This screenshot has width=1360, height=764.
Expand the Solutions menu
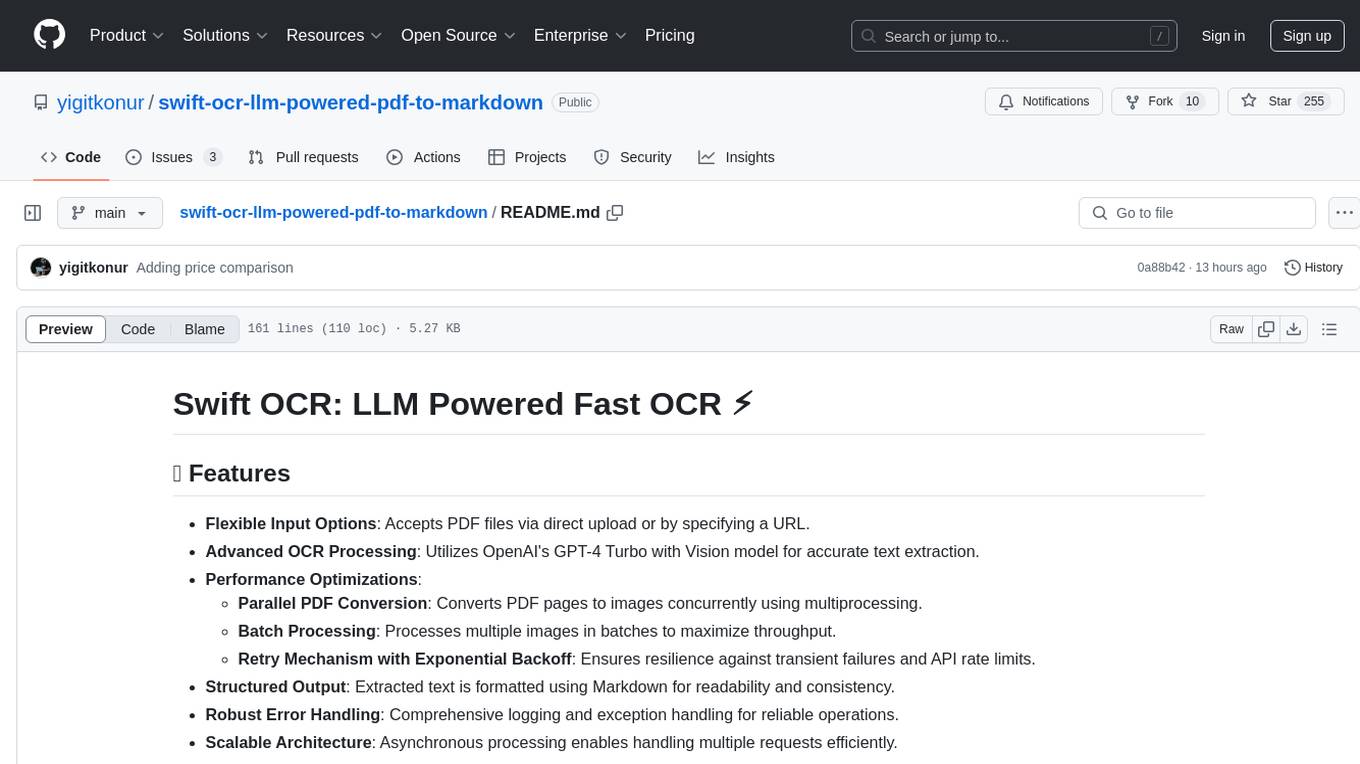click(x=225, y=35)
